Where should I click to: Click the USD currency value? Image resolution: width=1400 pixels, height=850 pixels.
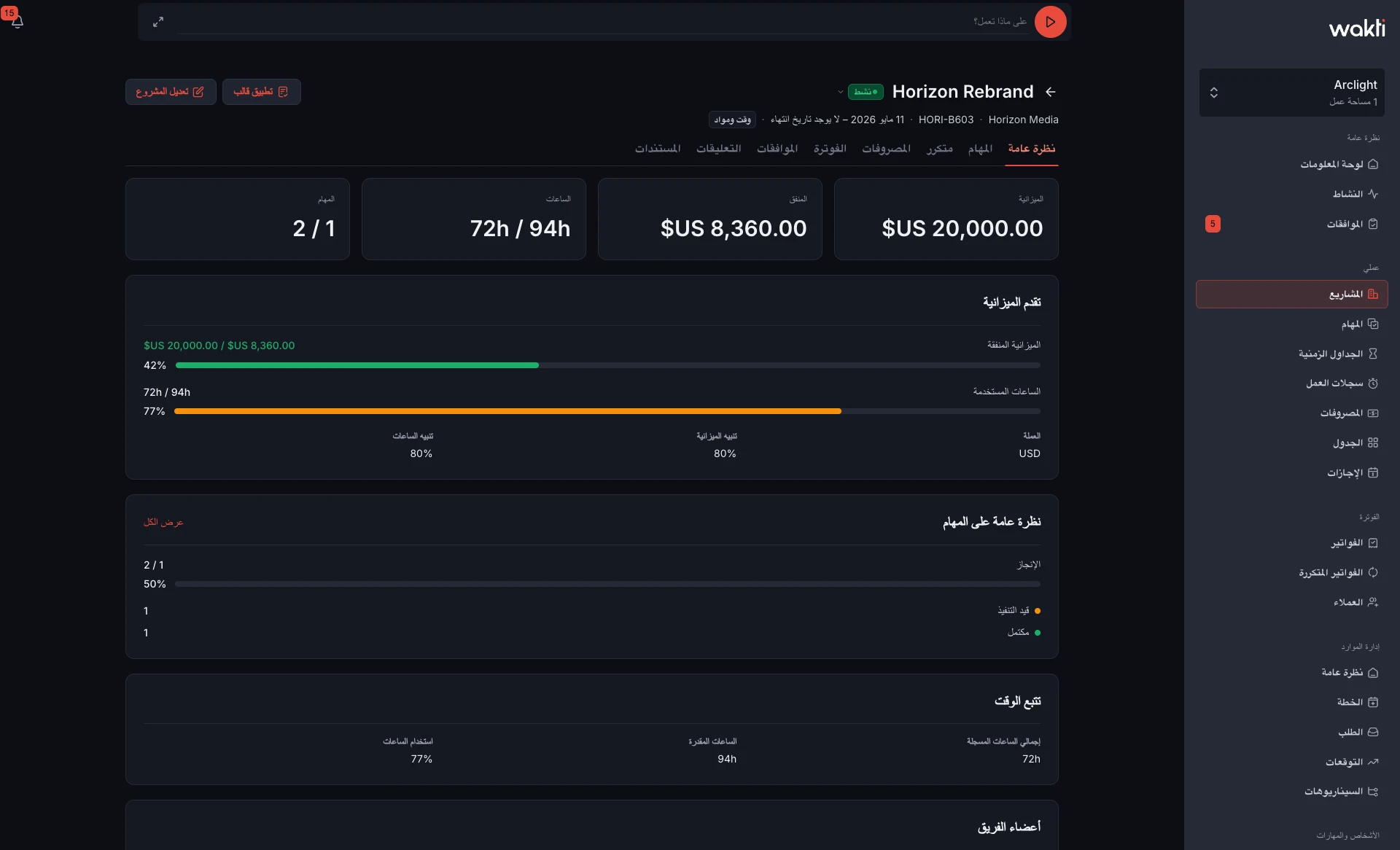tap(1029, 453)
